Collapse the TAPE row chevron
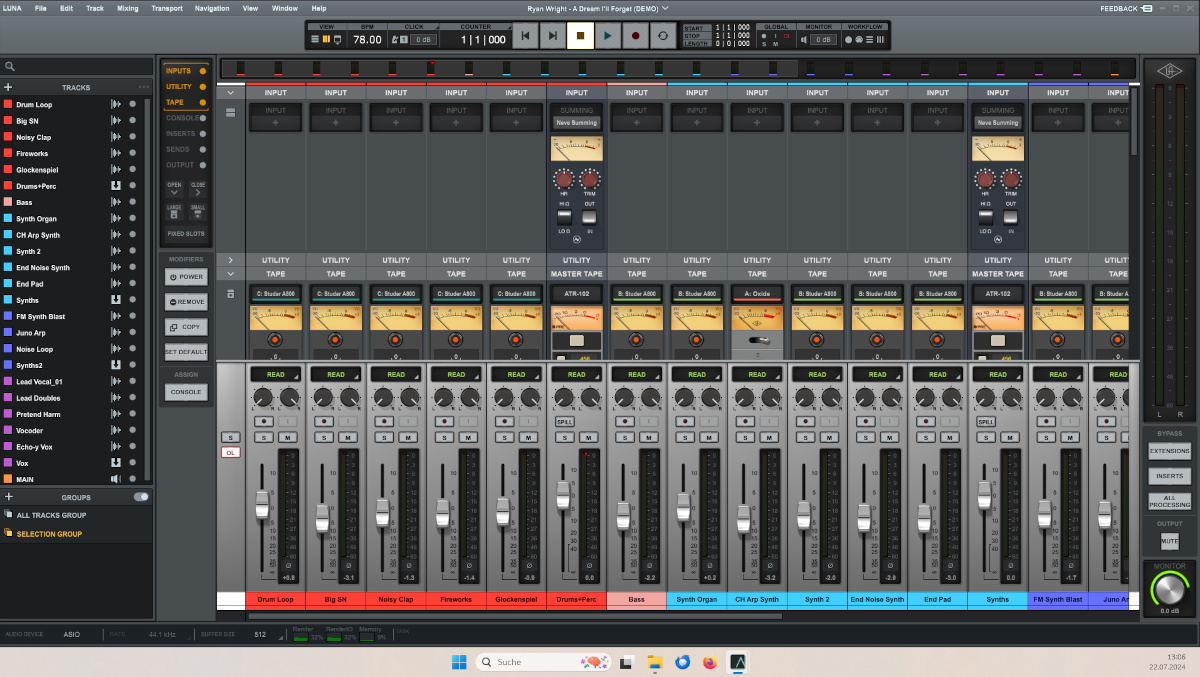Image resolution: width=1200 pixels, height=677 pixels. [x=231, y=274]
